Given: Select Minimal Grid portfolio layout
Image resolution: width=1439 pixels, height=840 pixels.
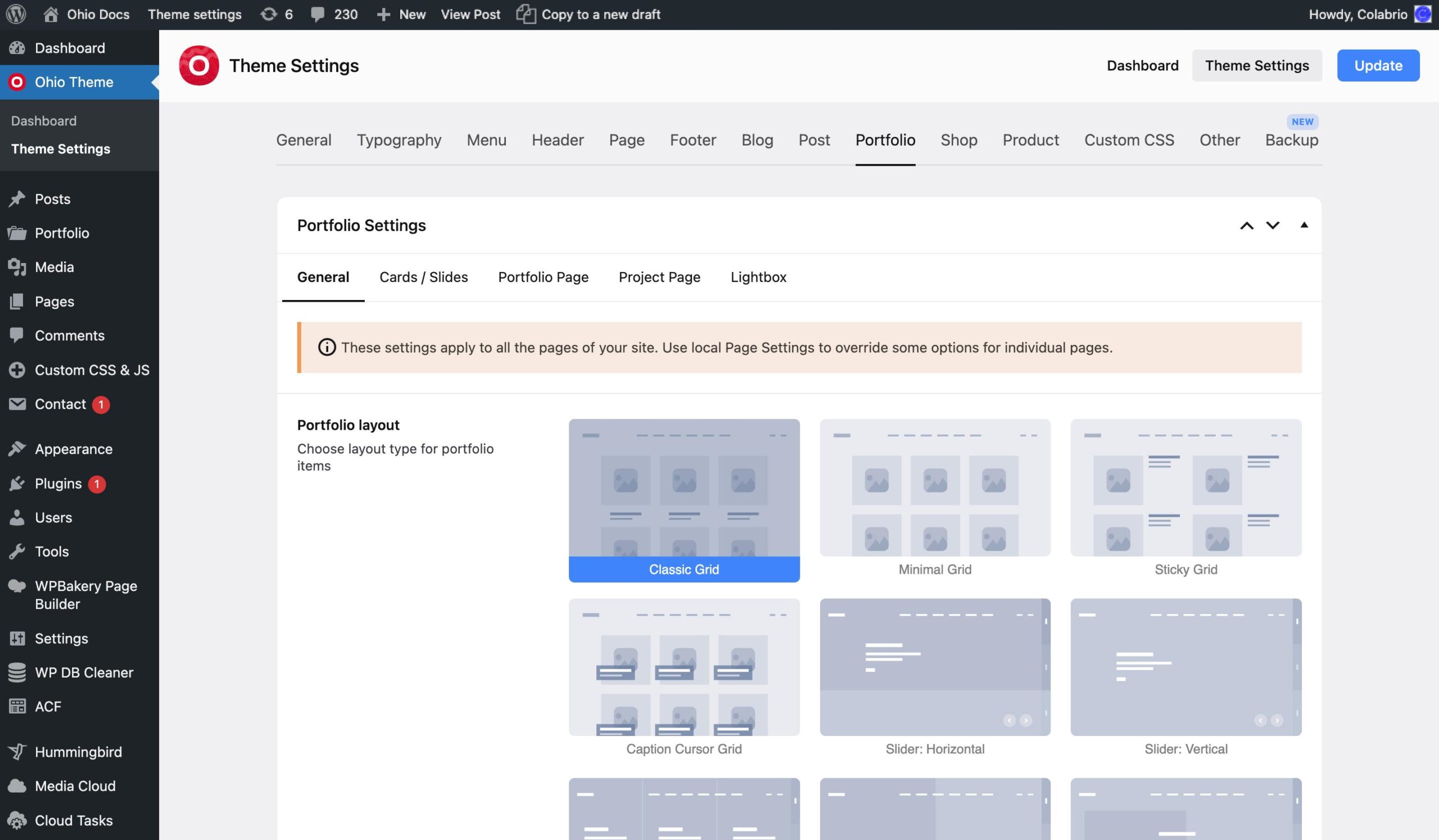Looking at the screenshot, I should (935, 501).
